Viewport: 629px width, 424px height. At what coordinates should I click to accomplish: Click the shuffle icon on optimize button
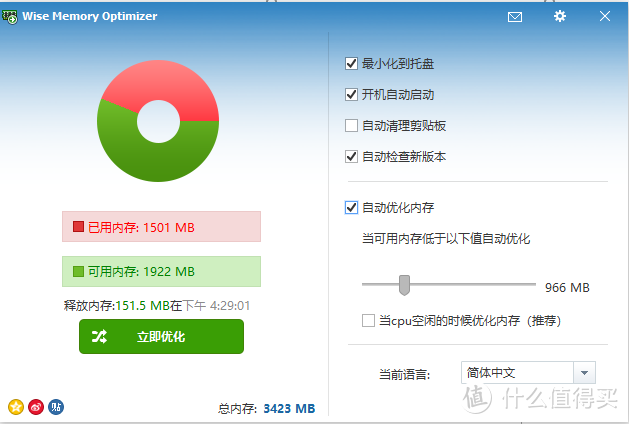(99, 337)
